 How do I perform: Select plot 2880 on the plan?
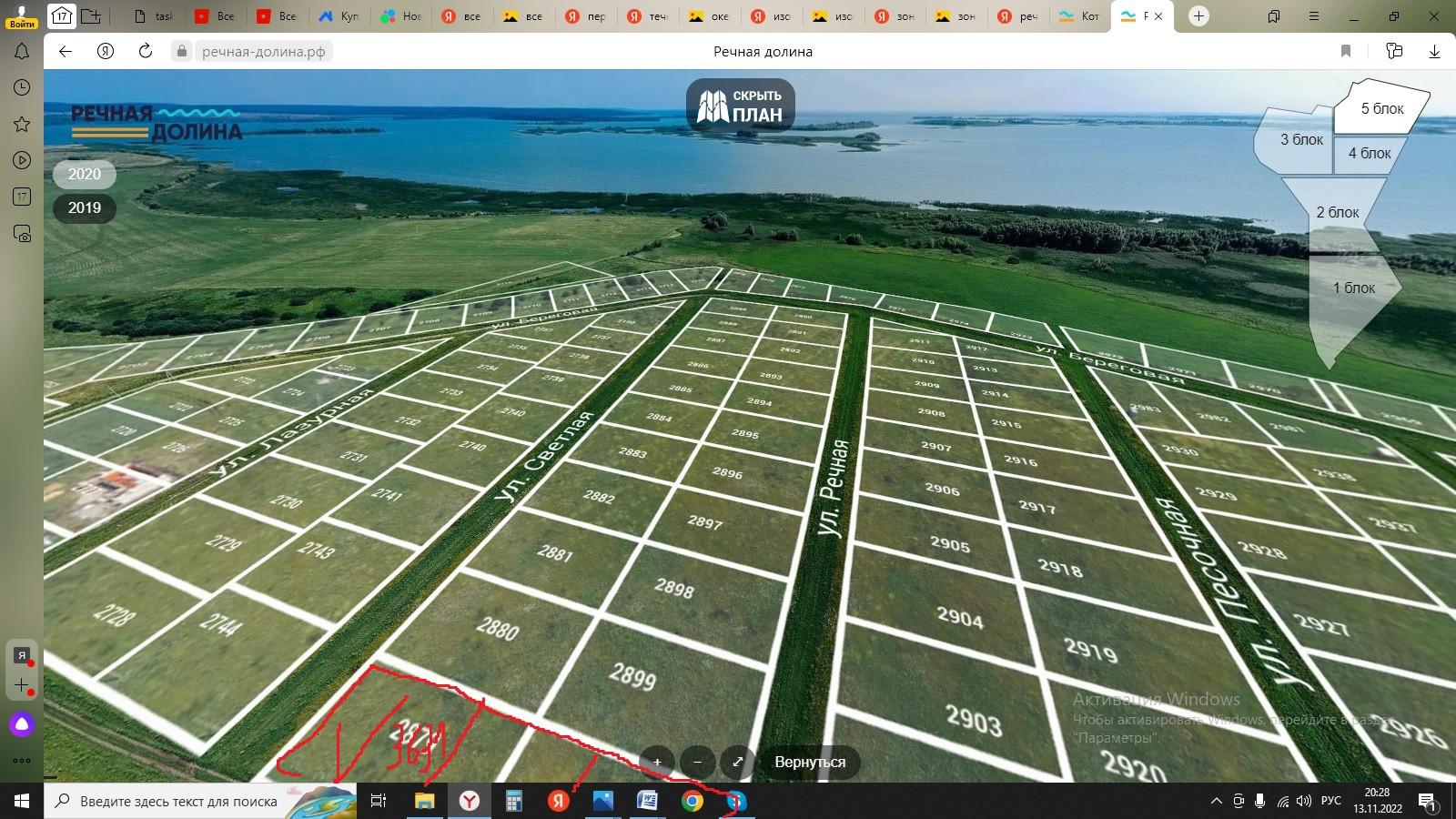[497, 628]
